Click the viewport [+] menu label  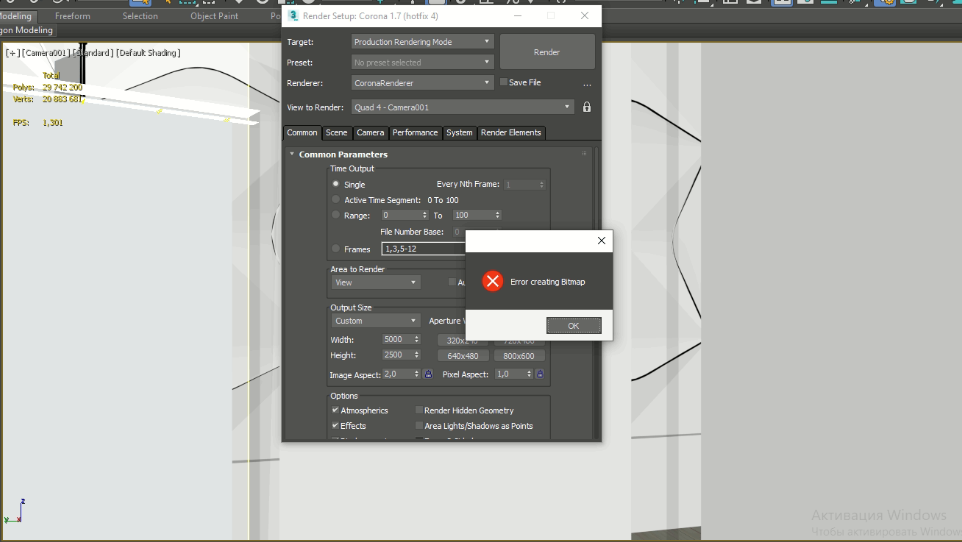[x=12, y=53]
